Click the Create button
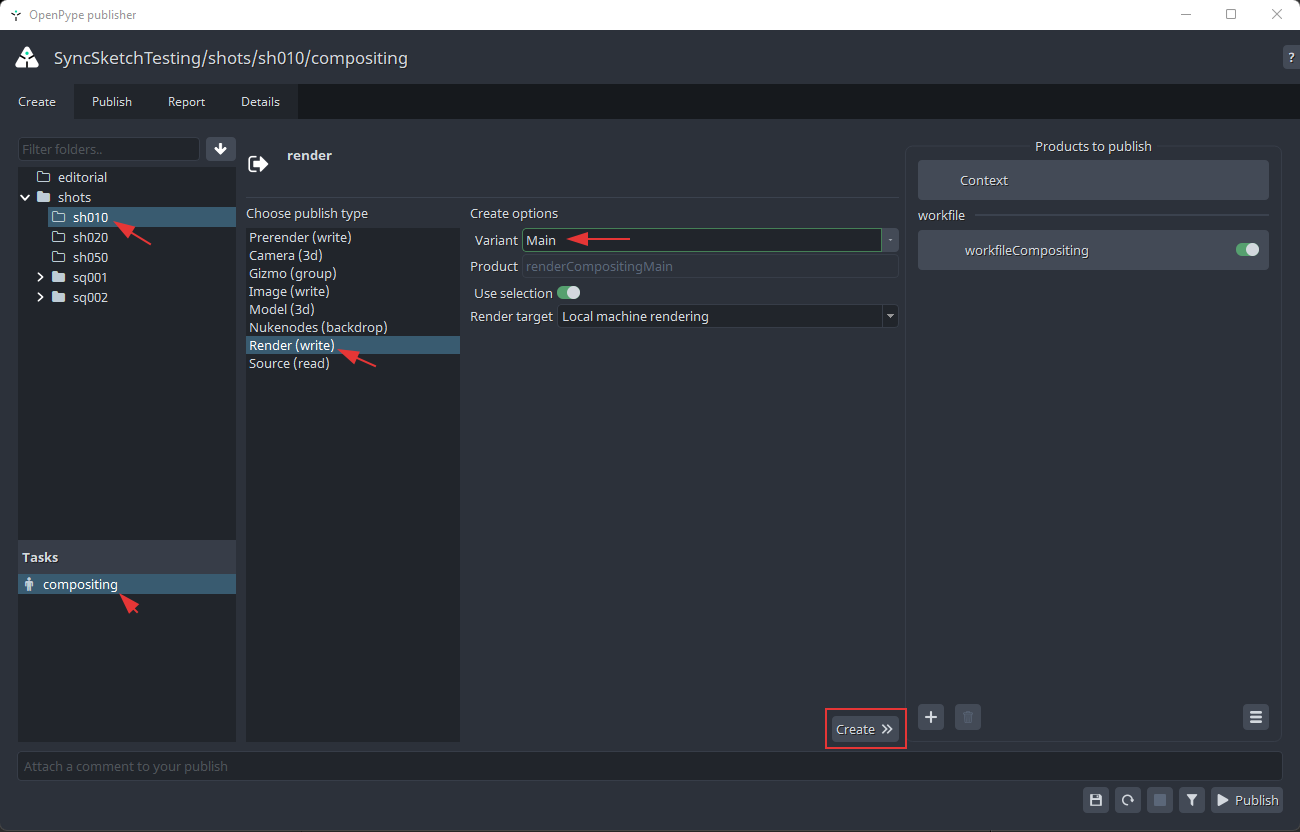 [865, 729]
